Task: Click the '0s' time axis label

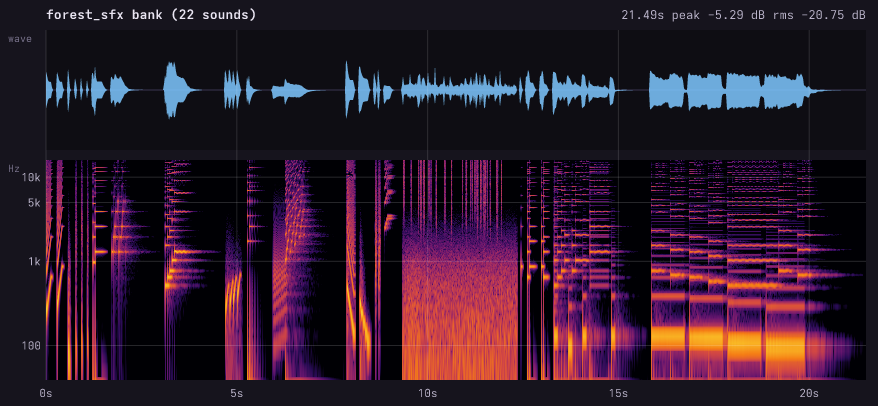Action: [x=45, y=393]
